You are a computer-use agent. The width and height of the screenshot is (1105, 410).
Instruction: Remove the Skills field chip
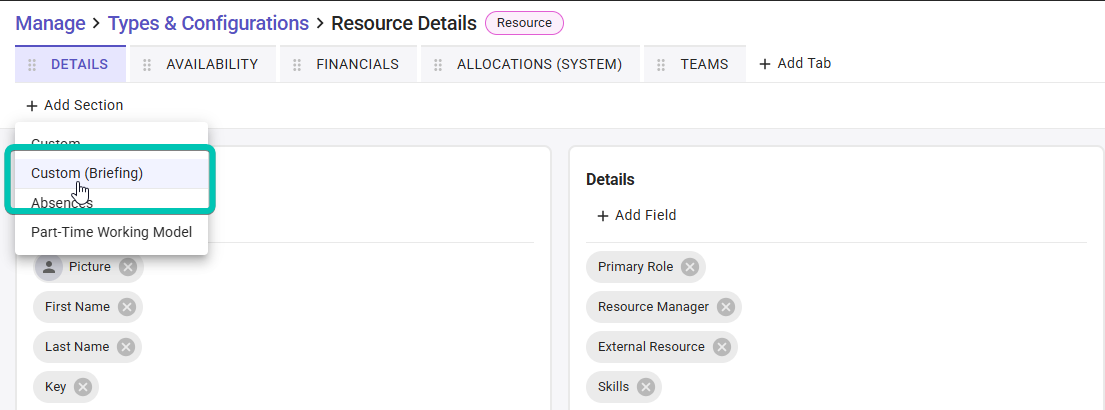click(x=646, y=387)
